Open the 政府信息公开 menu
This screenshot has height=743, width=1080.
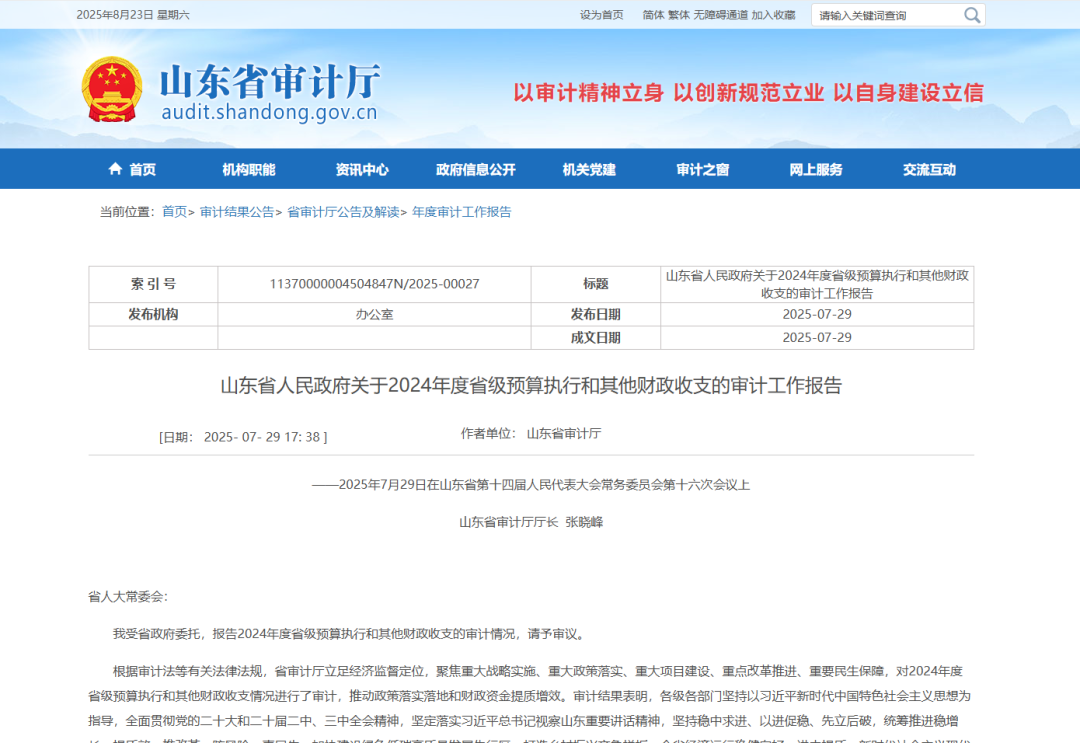click(476, 169)
